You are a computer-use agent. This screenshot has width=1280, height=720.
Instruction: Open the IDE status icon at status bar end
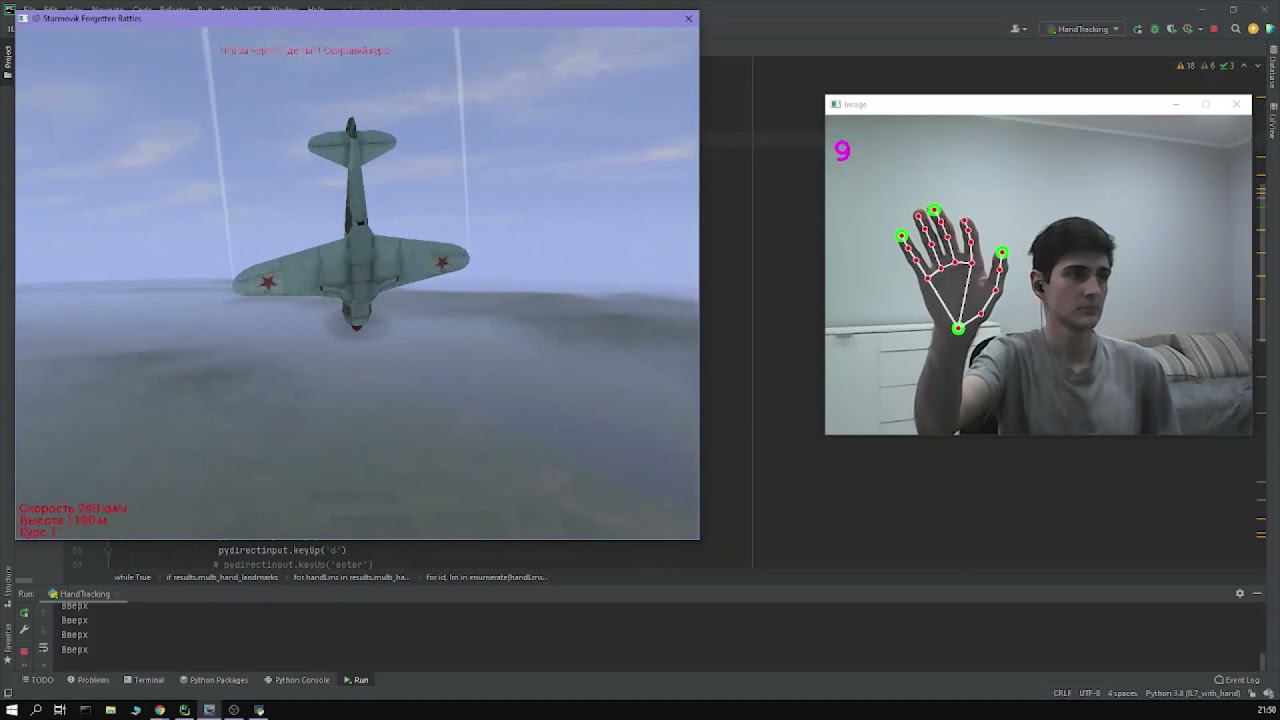point(1269,693)
